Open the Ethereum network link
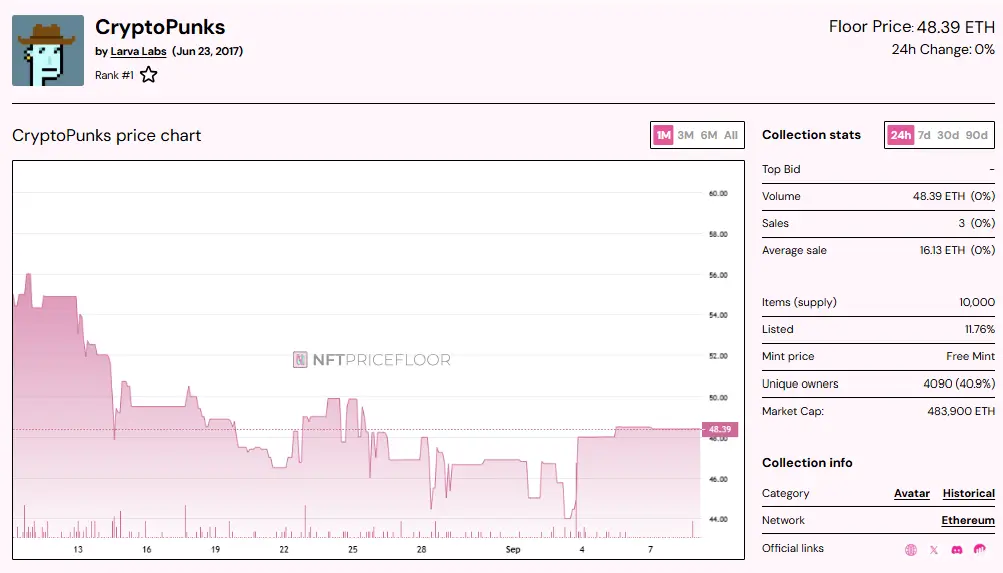This screenshot has width=1003, height=573. pos(968,520)
